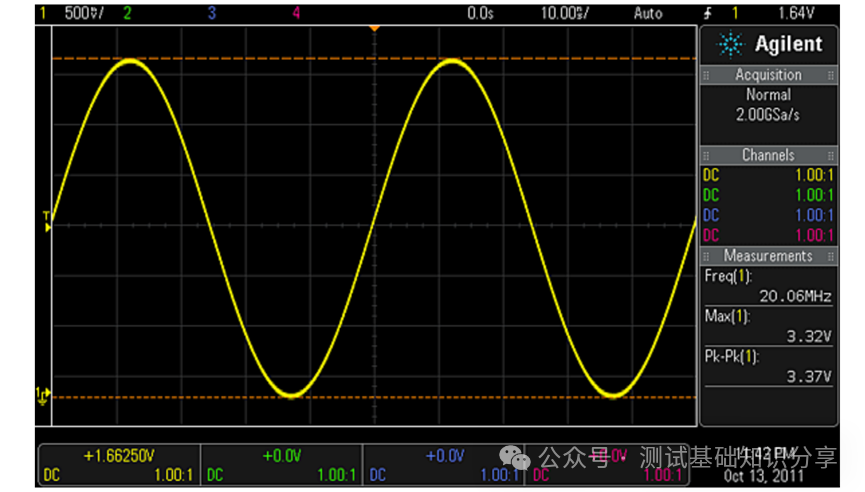
Task: Click the Normal acquisition mode text
Action: [x=768, y=95]
